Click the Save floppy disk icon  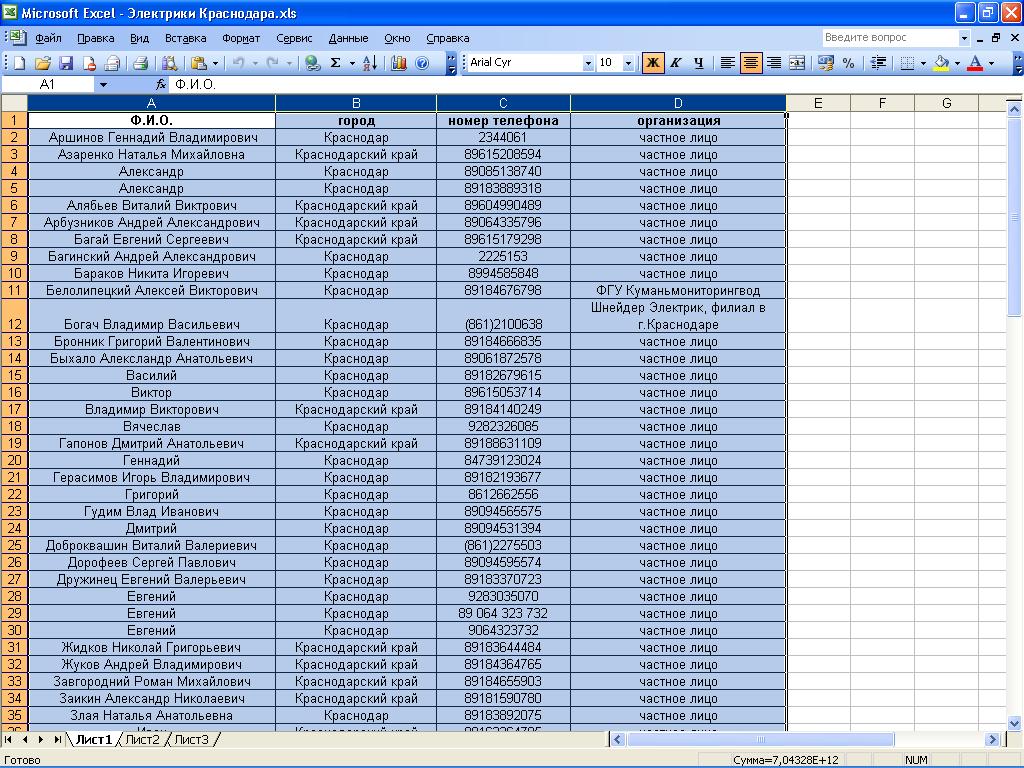[x=66, y=63]
